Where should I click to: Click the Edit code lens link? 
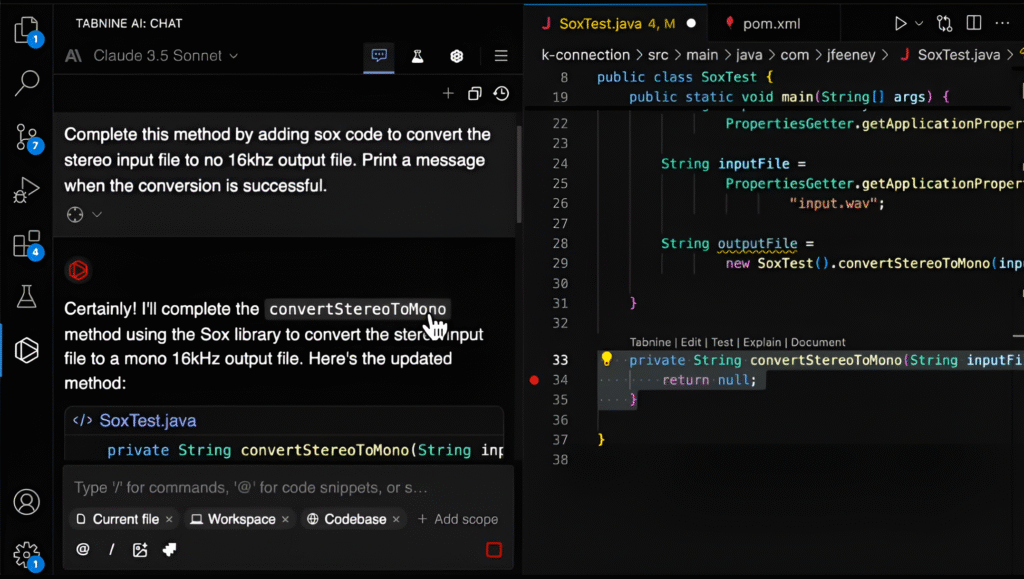tap(691, 343)
